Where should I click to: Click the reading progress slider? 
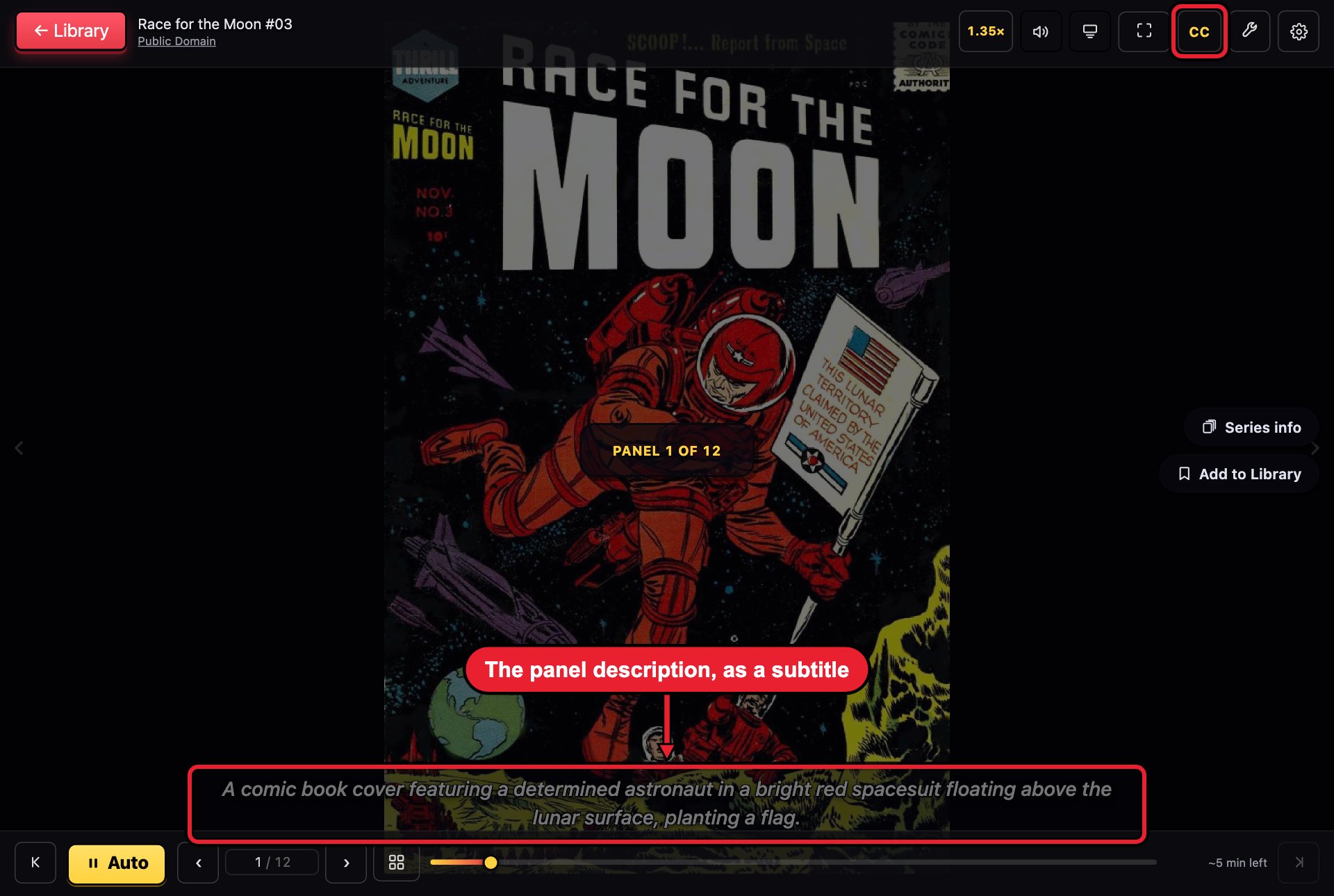pos(793,862)
